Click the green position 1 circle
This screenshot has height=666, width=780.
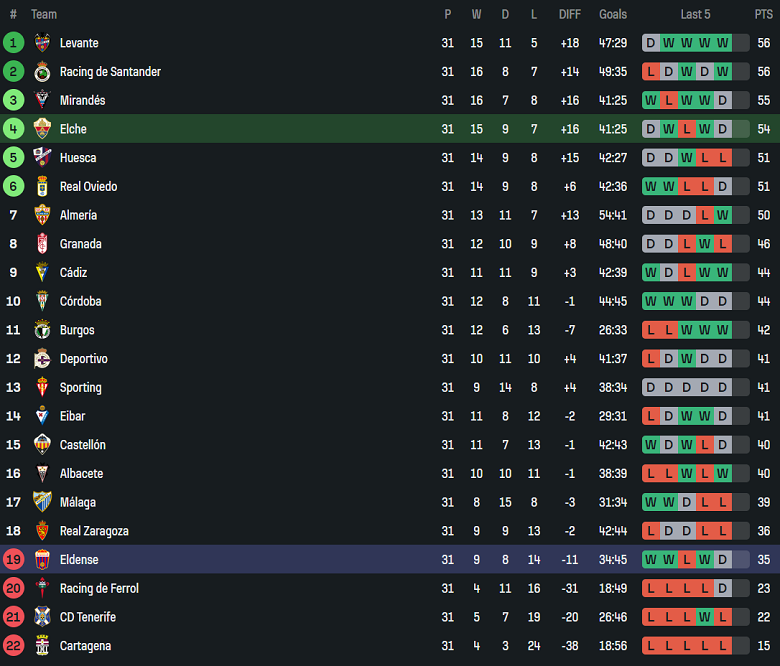[x=13, y=43]
